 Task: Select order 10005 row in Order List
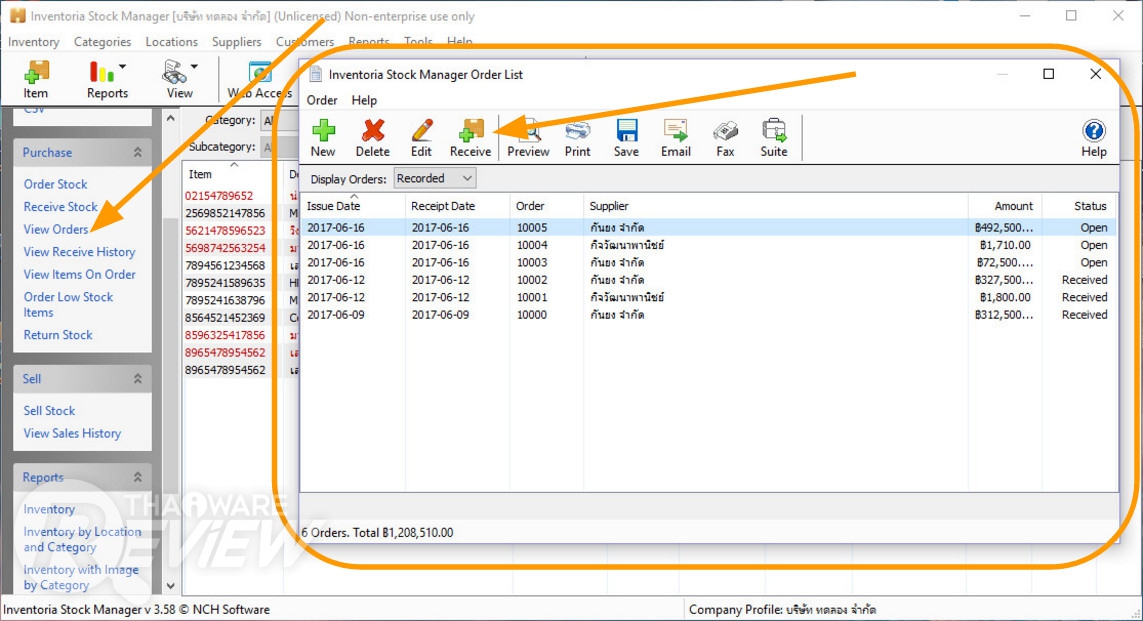pyautogui.click(x=709, y=227)
